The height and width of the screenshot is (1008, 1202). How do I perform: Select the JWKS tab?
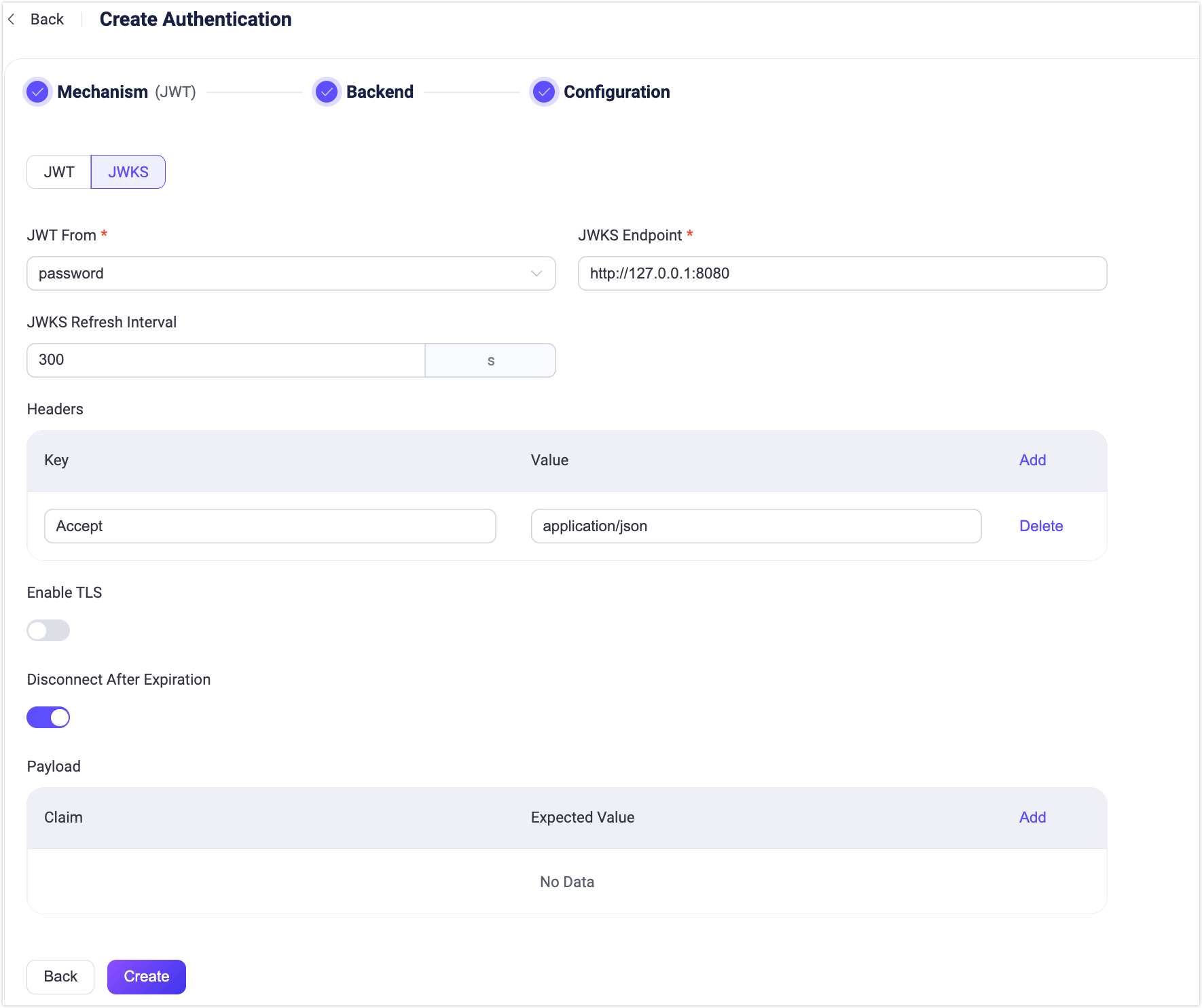click(x=128, y=172)
